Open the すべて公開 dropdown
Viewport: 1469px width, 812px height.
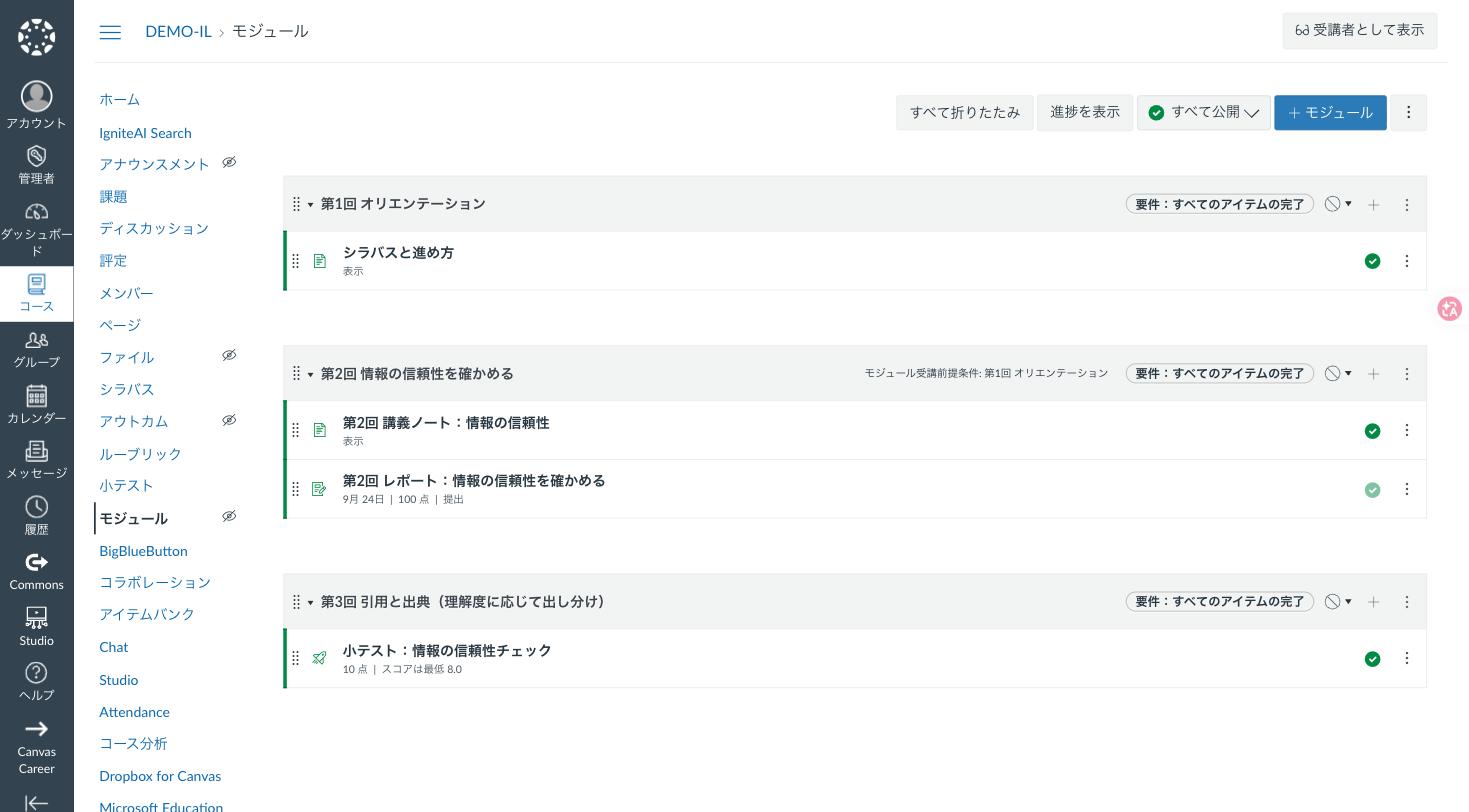pos(1204,113)
